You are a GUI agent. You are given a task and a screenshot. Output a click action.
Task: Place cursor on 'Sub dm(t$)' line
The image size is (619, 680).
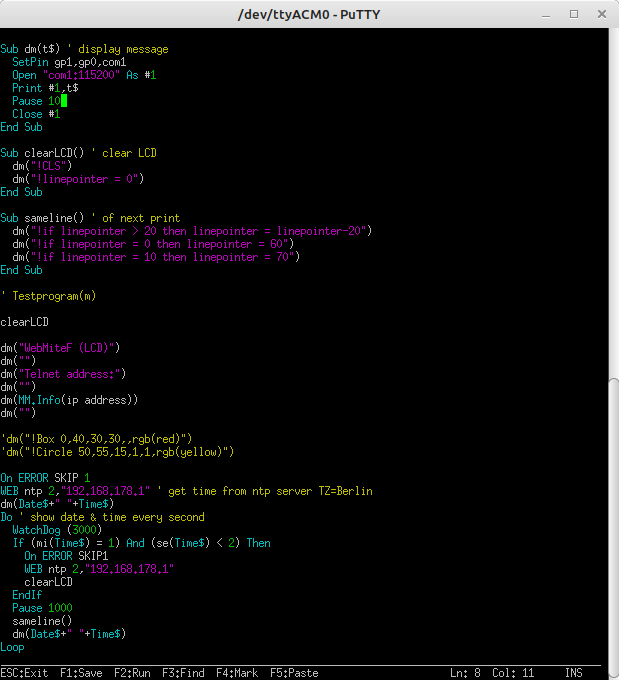pyautogui.click(x=85, y=49)
